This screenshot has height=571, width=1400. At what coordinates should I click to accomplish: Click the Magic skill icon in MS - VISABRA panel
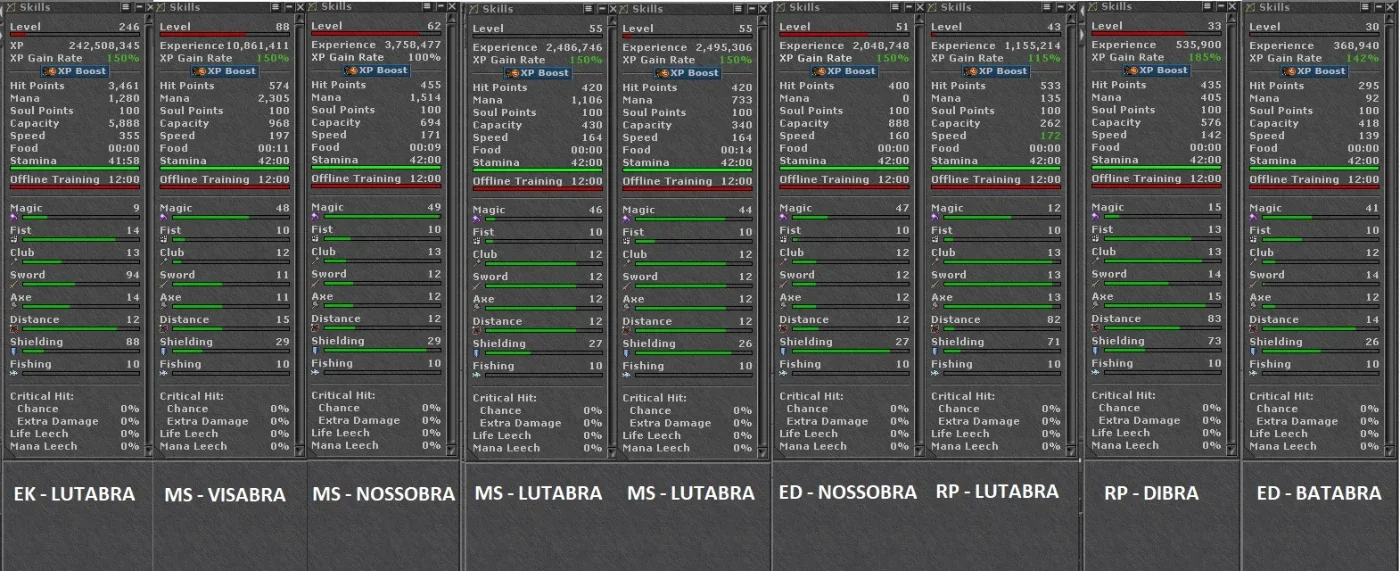164,217
